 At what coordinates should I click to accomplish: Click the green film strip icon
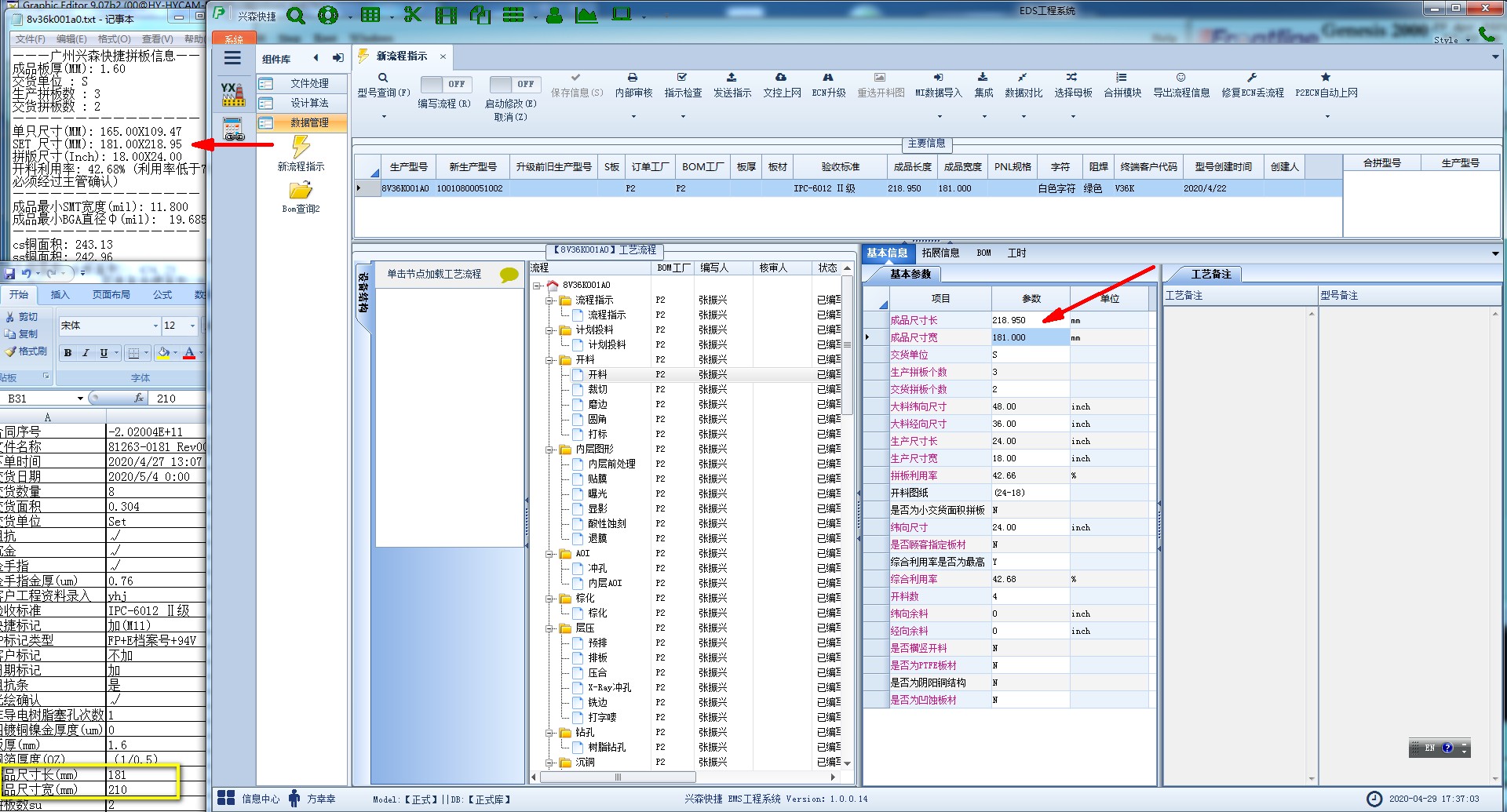(x=446, y=15)
